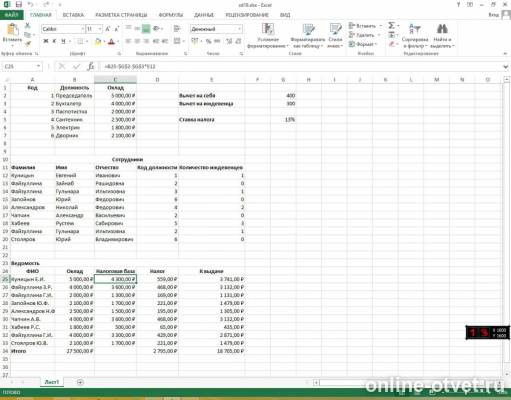Image resolution: width=511 pixels, height=400 pixels.
Task: Click the fx insert function icon
Action: click(x=91, y=66)
